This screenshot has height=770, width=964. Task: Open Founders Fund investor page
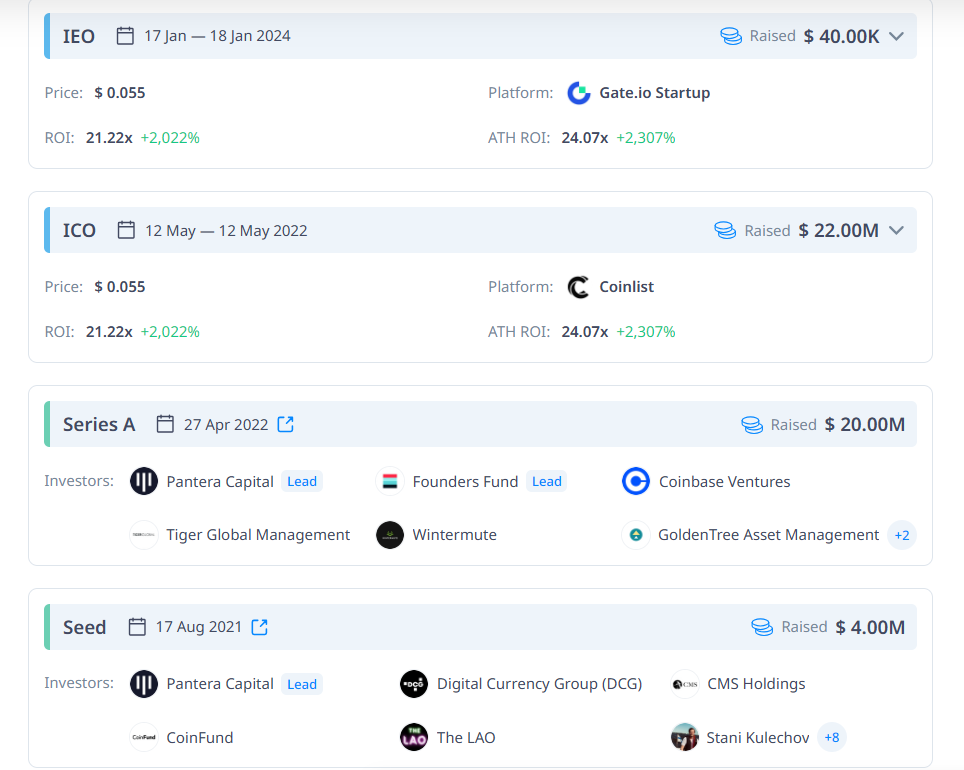pos(465,482)
